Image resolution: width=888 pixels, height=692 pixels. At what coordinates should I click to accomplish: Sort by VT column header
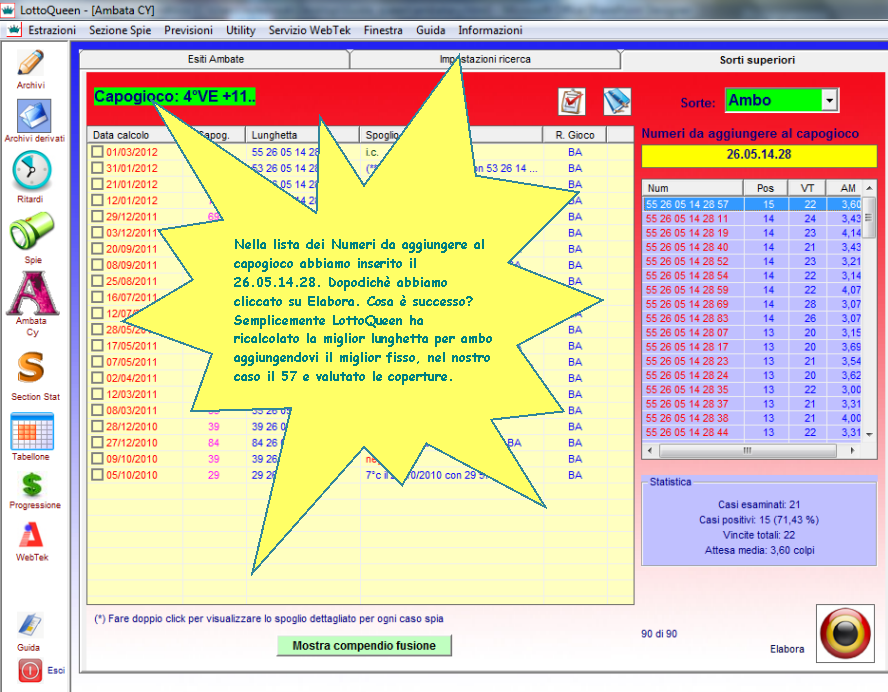point(807,188)
